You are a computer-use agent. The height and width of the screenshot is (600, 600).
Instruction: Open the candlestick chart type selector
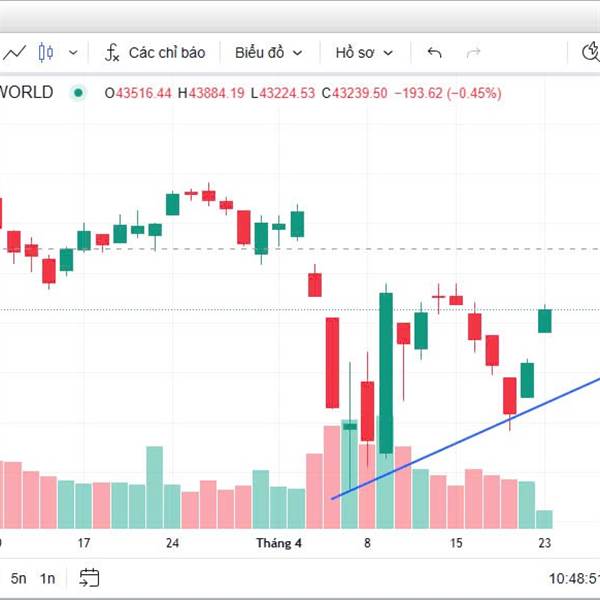coord(44,52)
